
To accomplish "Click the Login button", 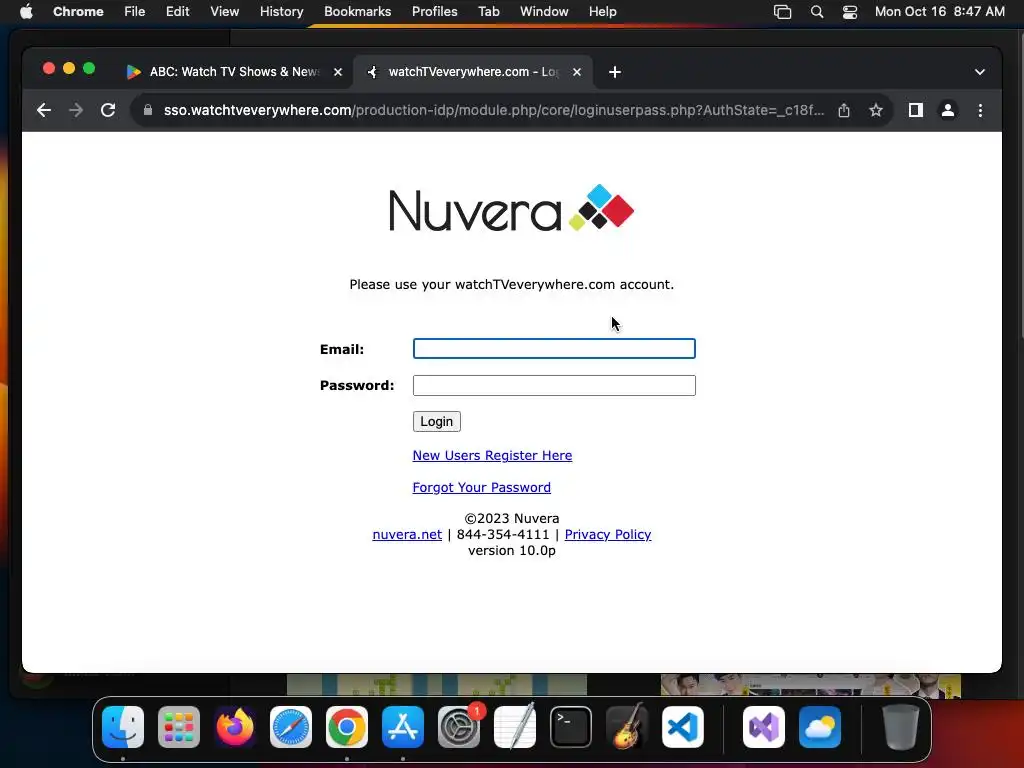I will click(x=436, y=421).
